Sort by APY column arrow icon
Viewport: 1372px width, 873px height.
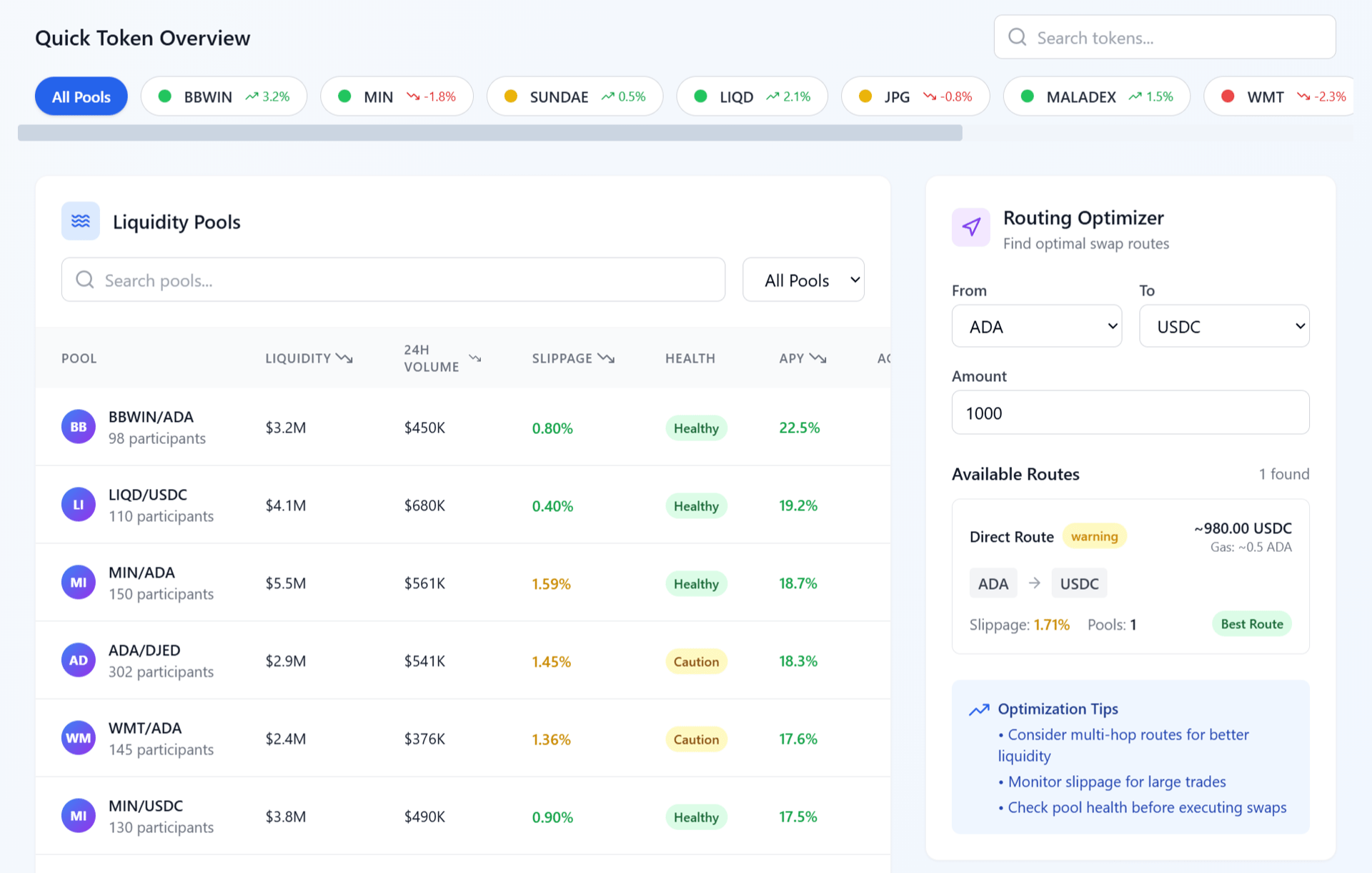pos(817,358)
